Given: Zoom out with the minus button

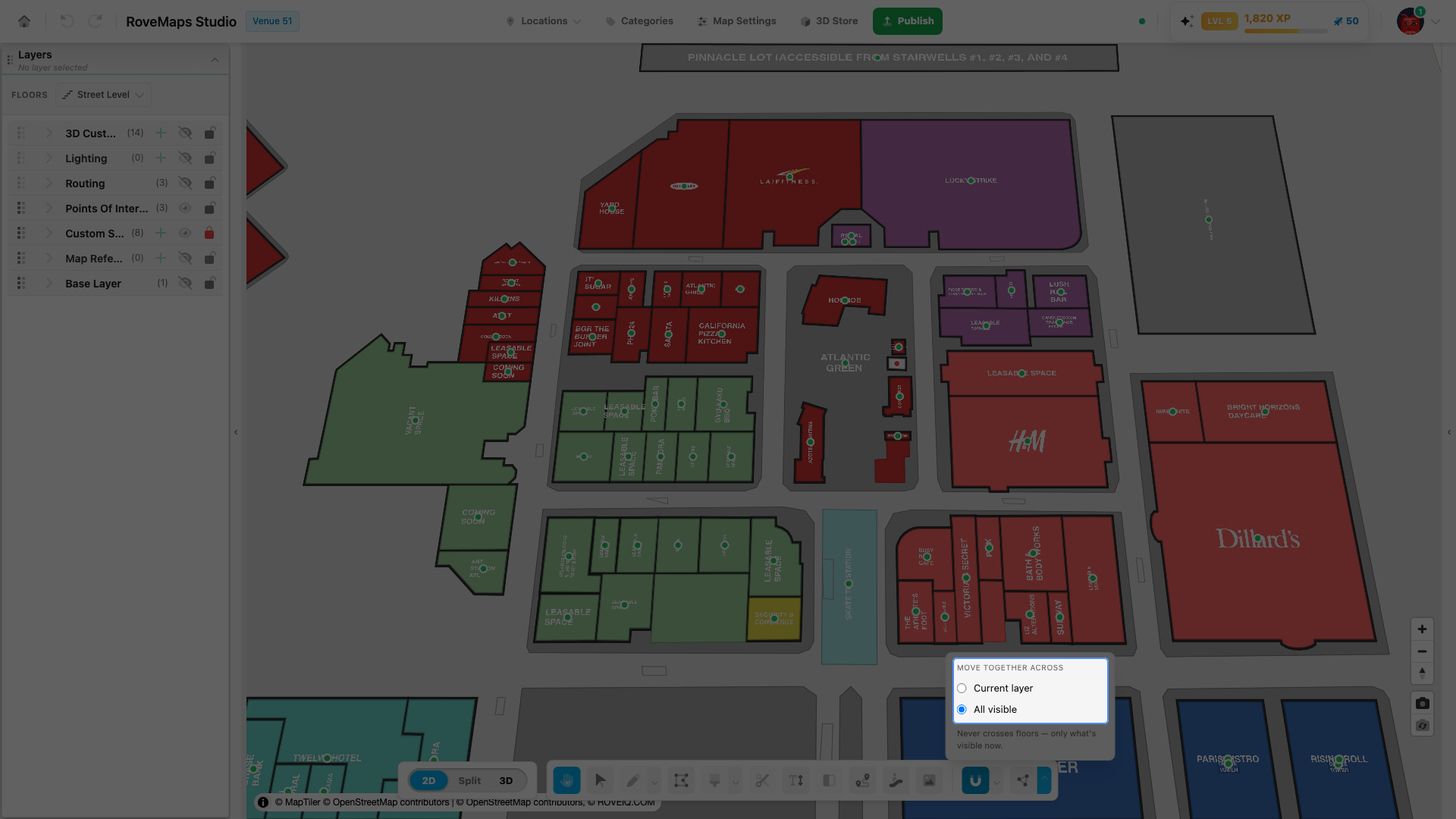Looking at the screenshot, I should (x=1422, y=651).
